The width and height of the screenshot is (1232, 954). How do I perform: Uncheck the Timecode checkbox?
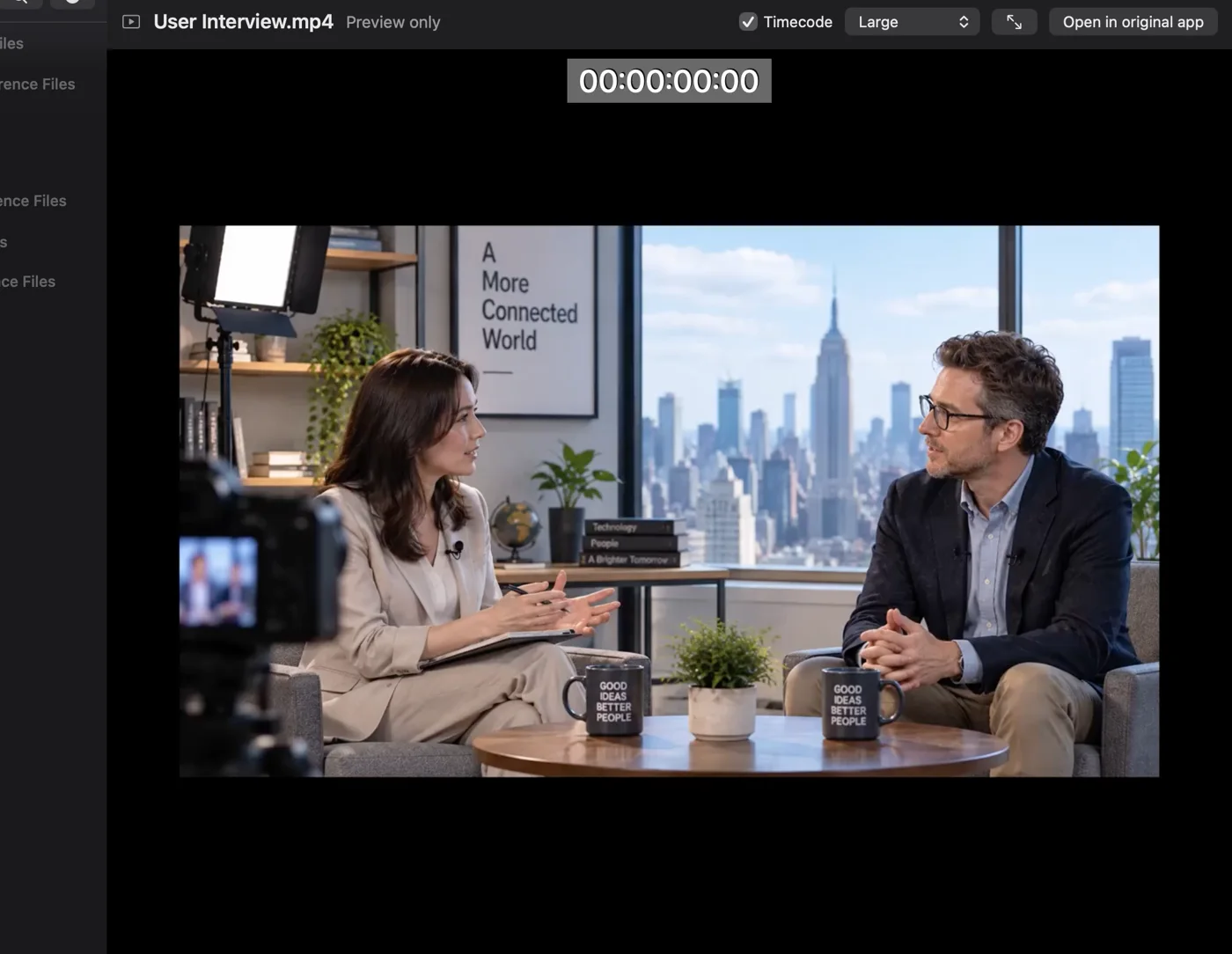click(x=748, y=22)
